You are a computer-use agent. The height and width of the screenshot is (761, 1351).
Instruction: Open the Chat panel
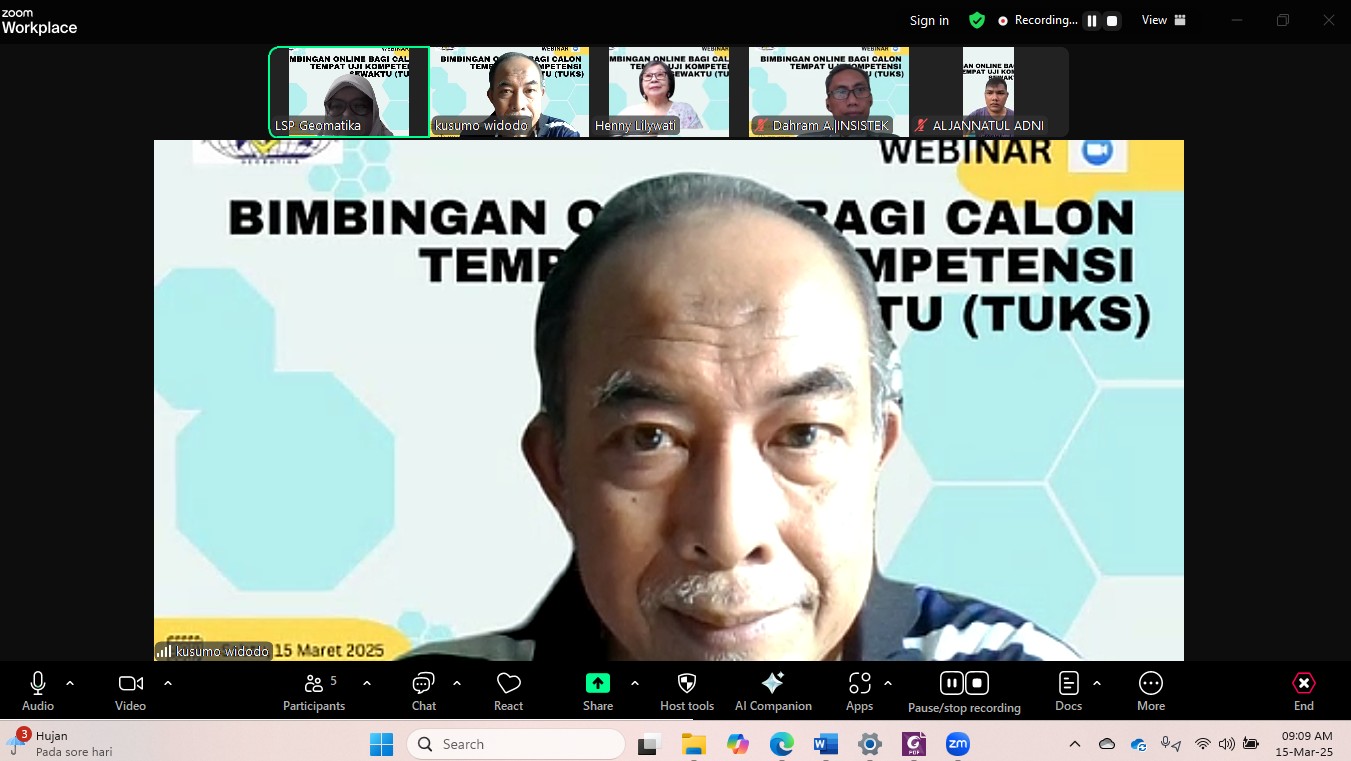click(x=423, y=691)
